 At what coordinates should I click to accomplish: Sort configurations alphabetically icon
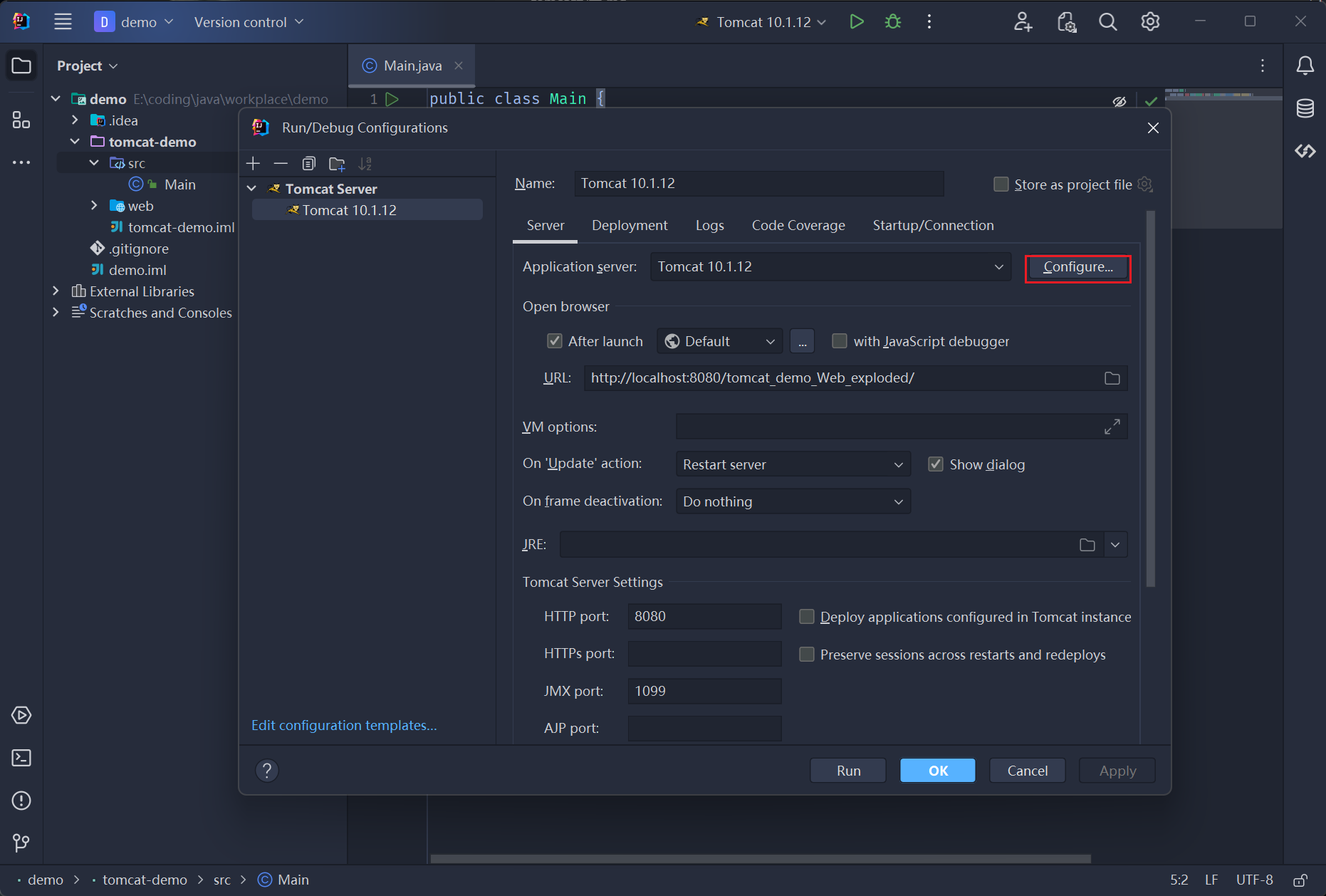[365, 164]
